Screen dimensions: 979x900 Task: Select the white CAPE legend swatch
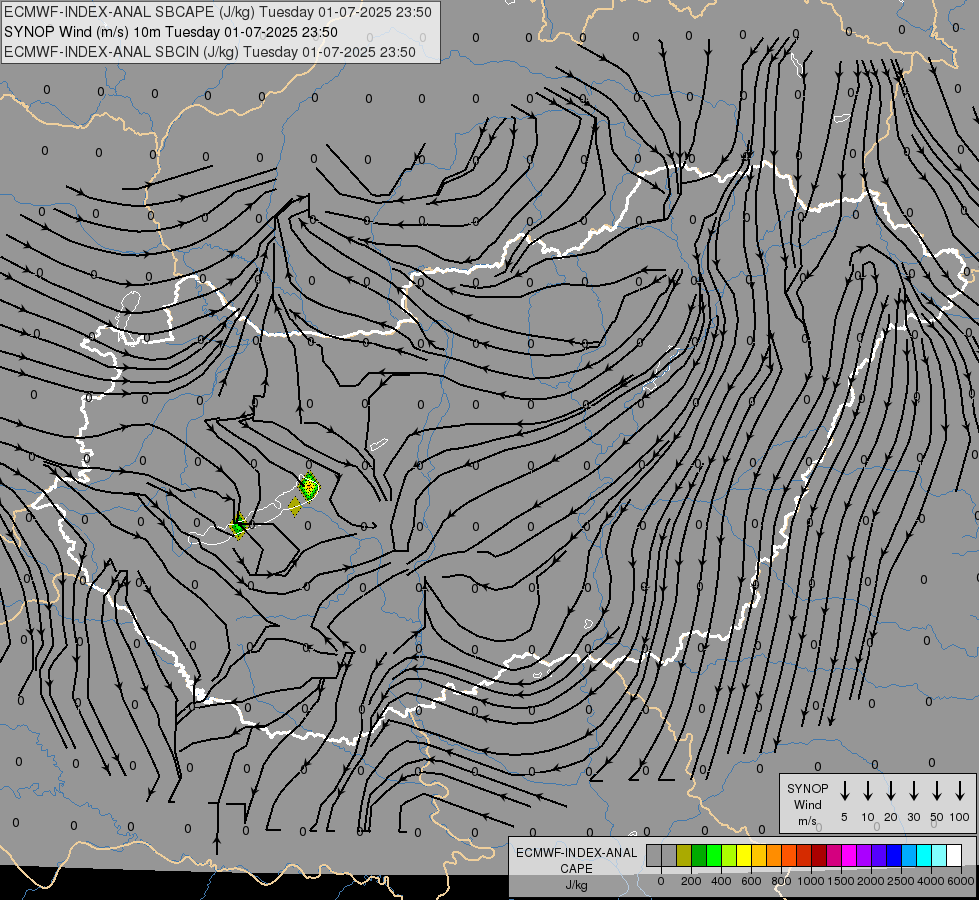[953, 855]
